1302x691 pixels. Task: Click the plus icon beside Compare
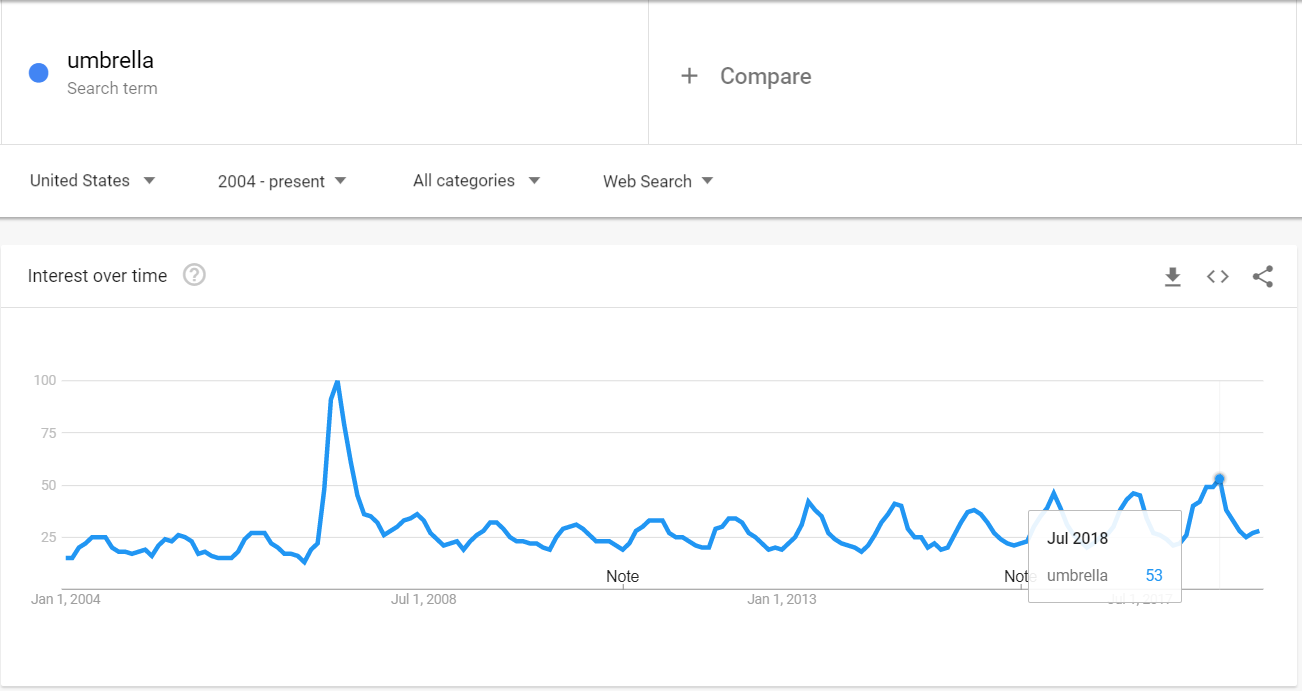[x=689, y=76]
